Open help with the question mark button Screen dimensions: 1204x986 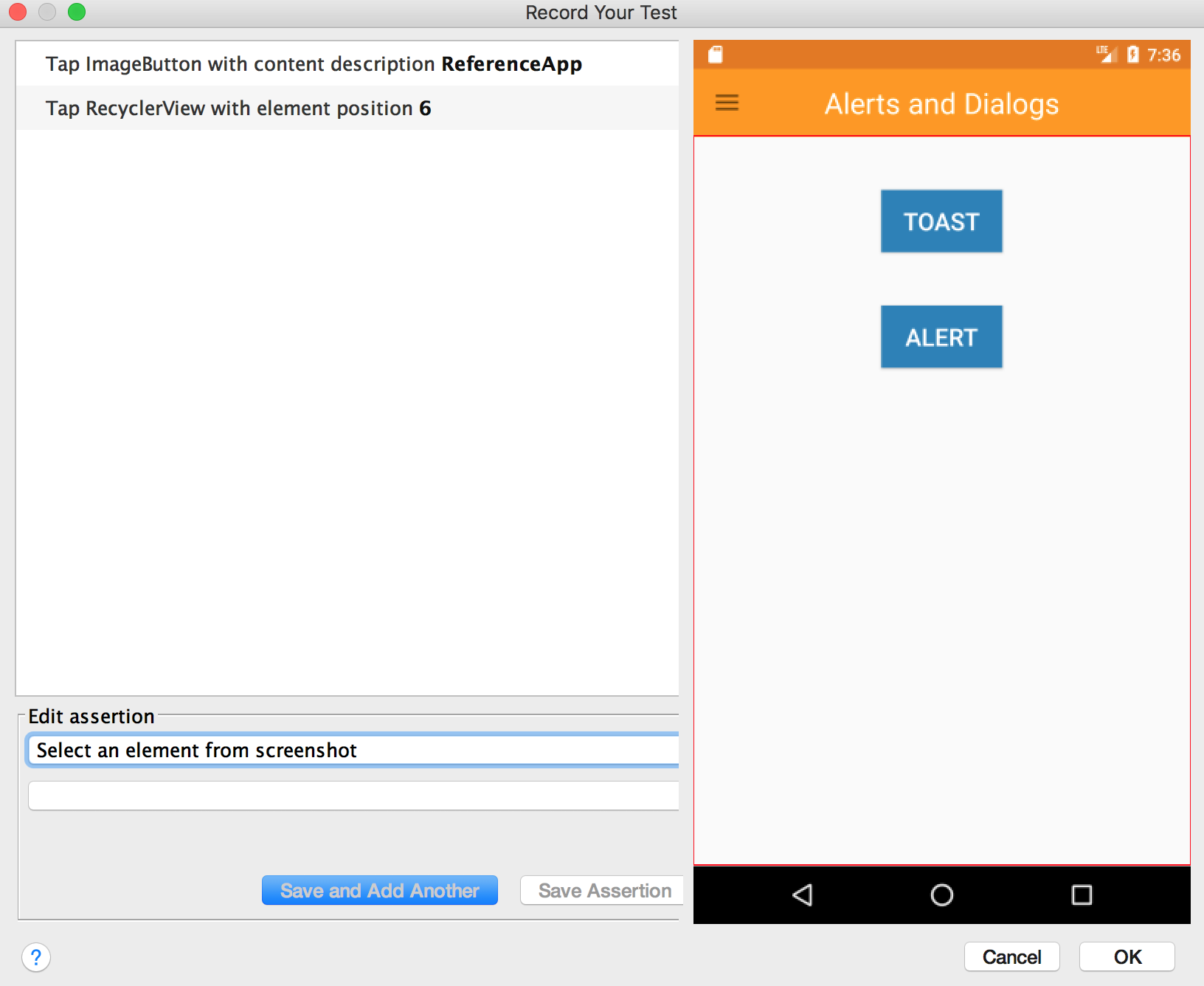[x=36, y=957]
